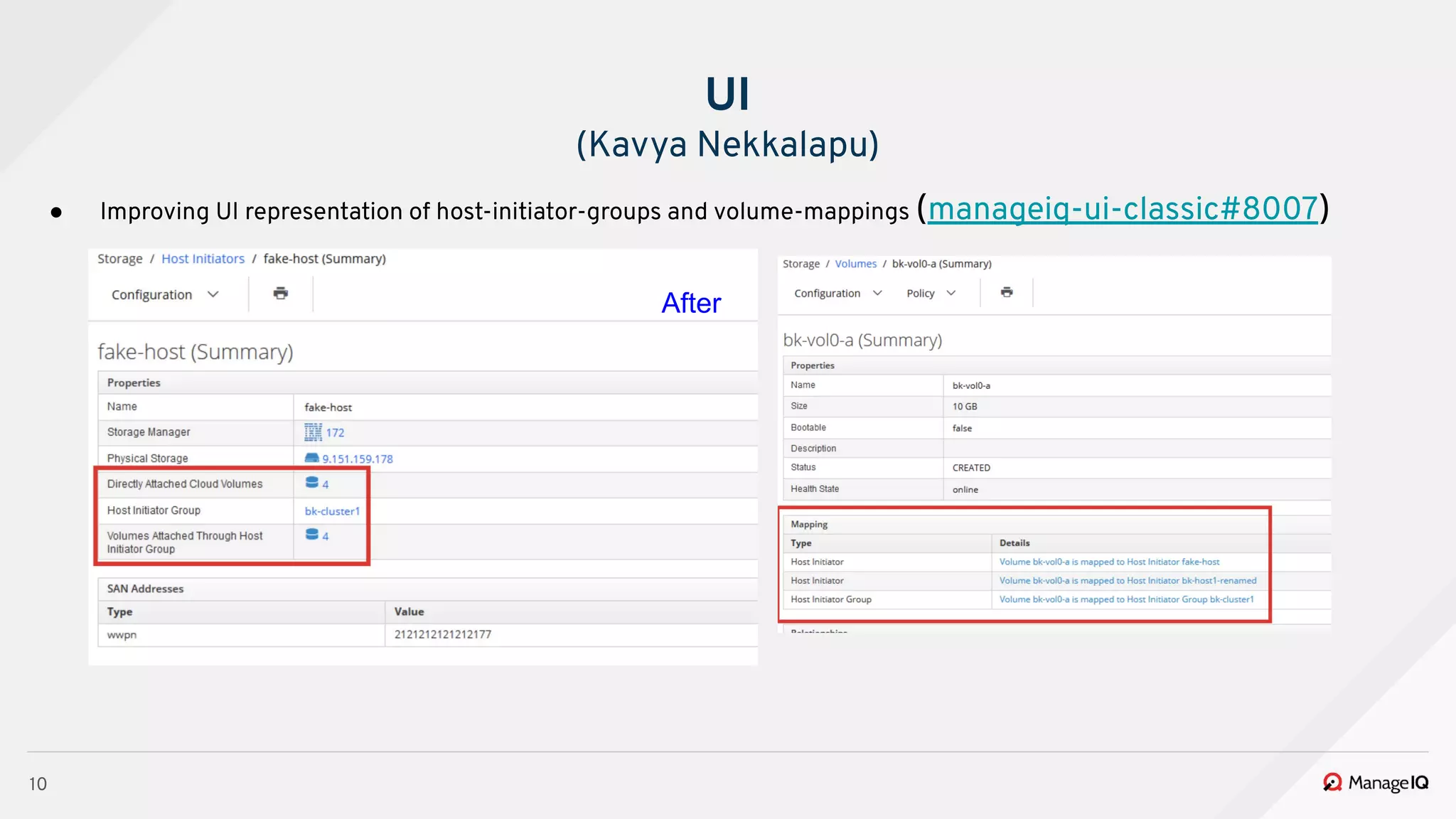Click Name value fake-host

328,407
